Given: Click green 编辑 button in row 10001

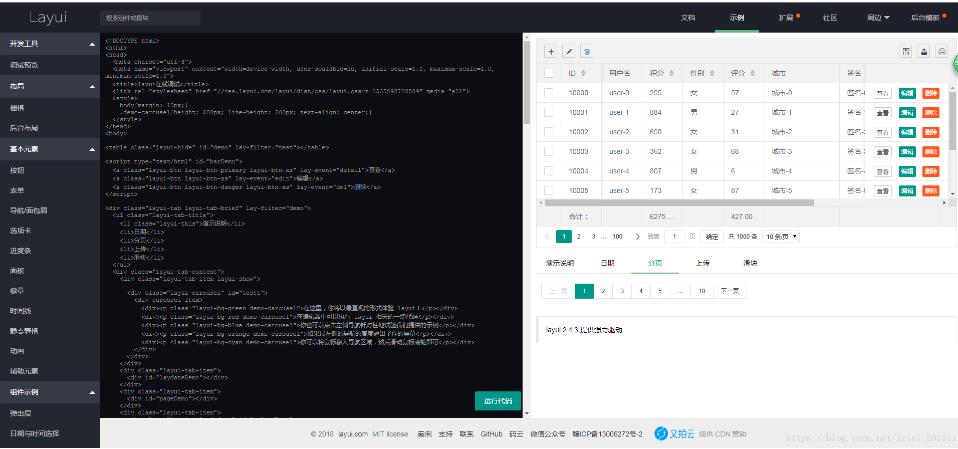Looking at the screenshot, I should coord(907,112).
